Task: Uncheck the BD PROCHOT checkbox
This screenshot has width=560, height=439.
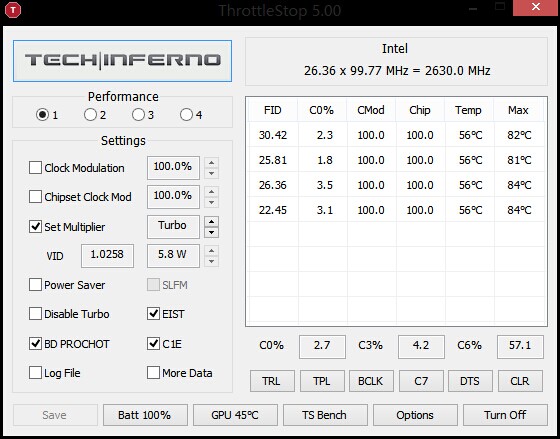Action: [35, 344]
